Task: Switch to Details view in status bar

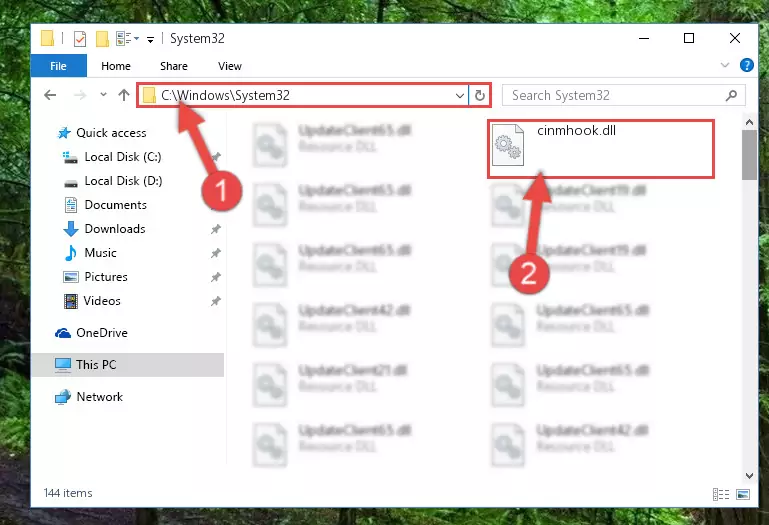Action: (x=720, y=494)
